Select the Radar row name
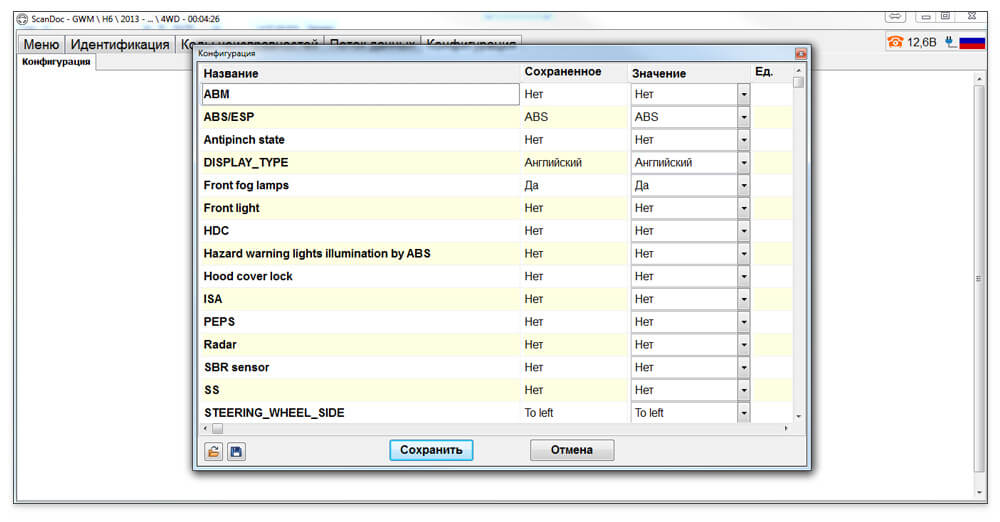This screenshot has height=522, width=1000. (x=220, y=345)
